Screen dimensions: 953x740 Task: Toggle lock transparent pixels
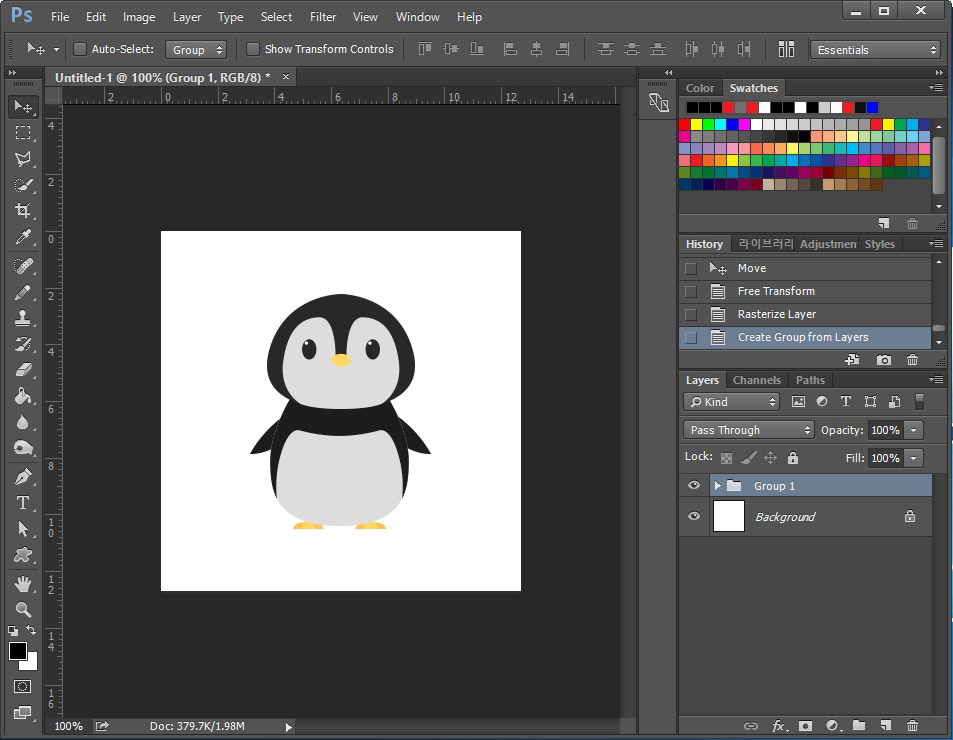[x=726, y=458]
